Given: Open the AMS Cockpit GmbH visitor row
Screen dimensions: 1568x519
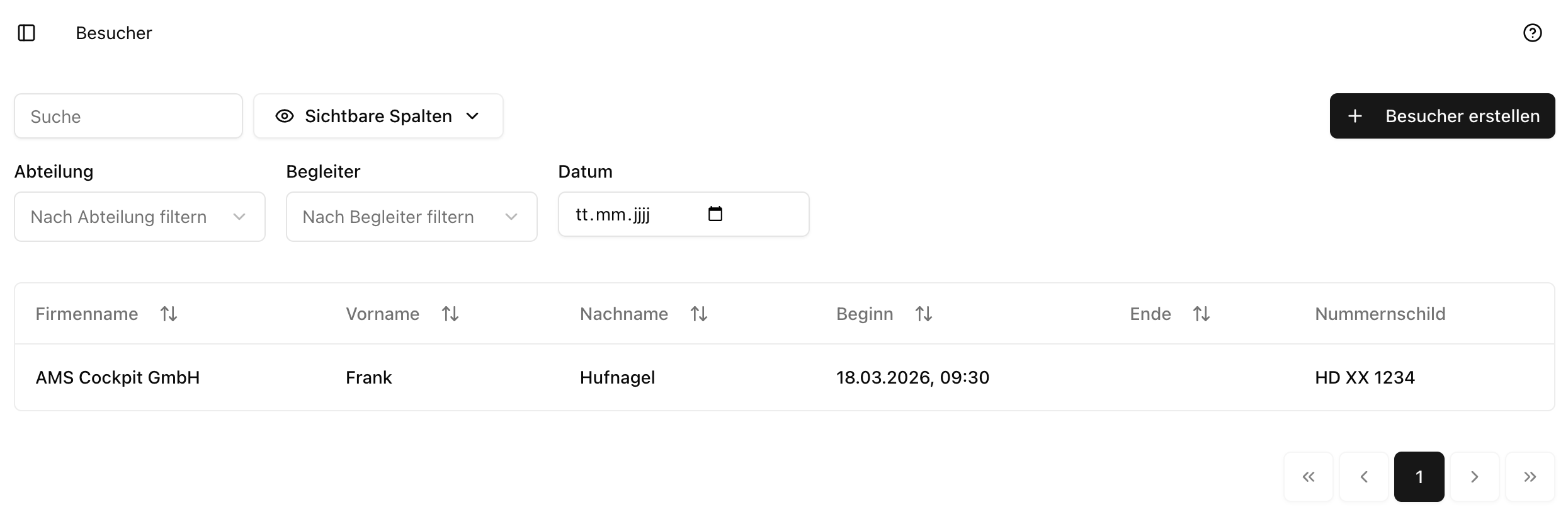Looking at the screenshot, I should click(x=118, y=378).
